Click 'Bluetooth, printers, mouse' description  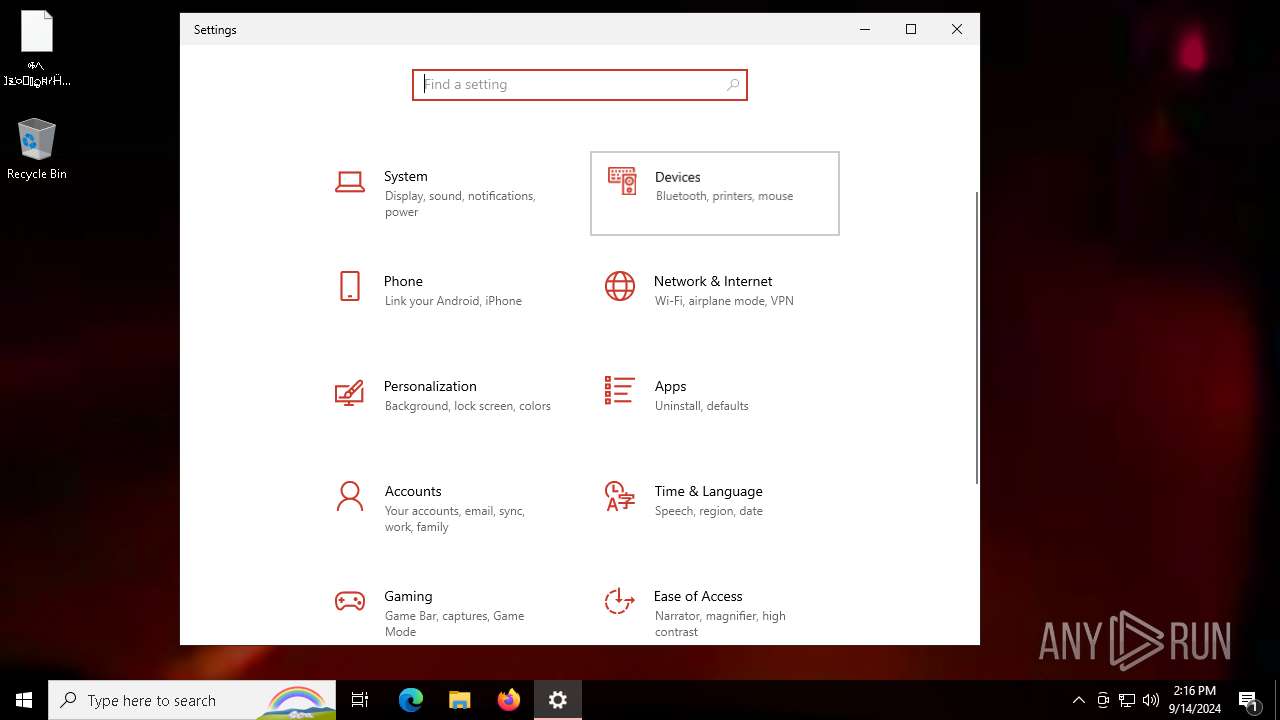pos(724,196)
